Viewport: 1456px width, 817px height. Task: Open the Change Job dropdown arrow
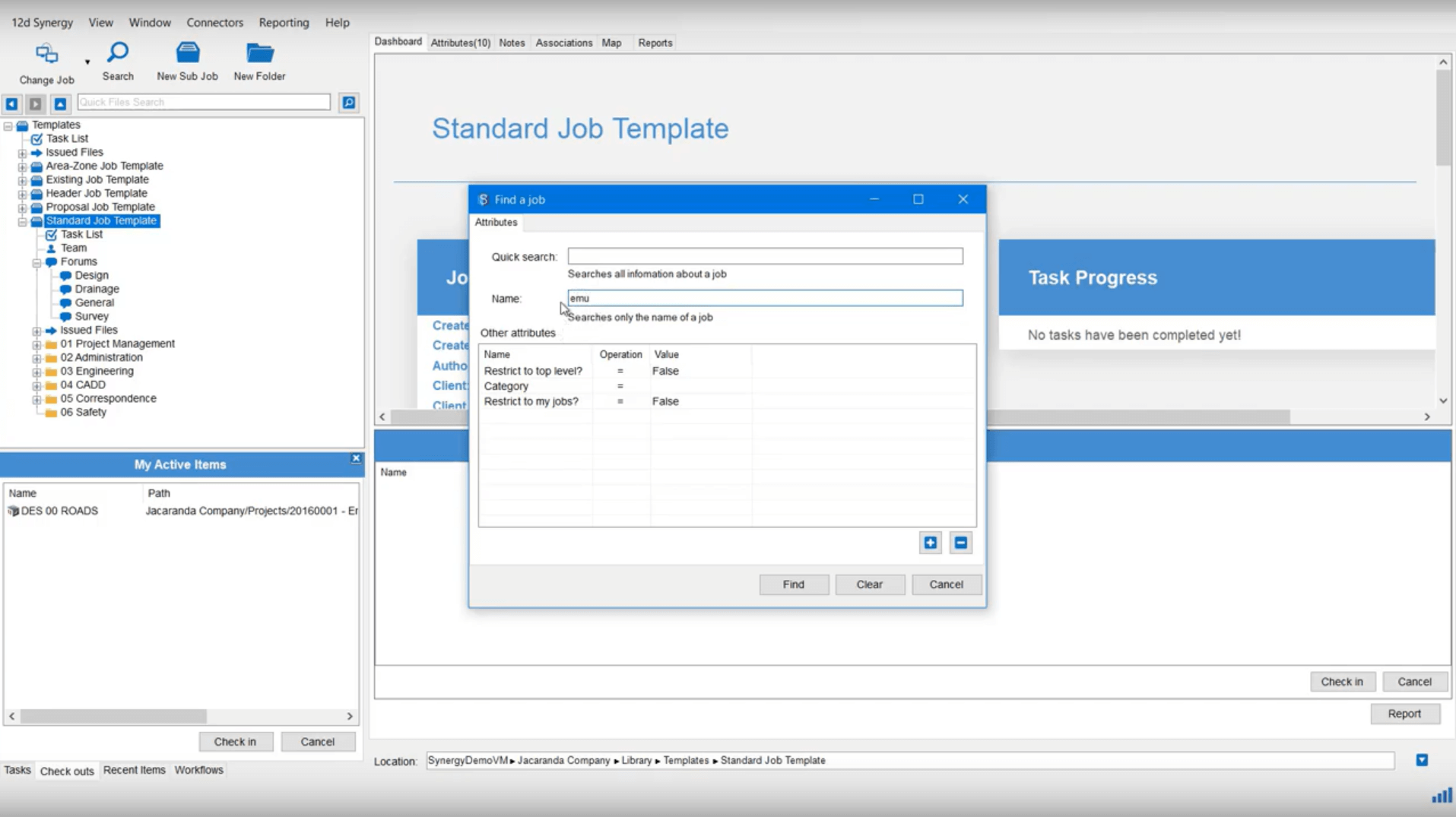click(87, 62)
